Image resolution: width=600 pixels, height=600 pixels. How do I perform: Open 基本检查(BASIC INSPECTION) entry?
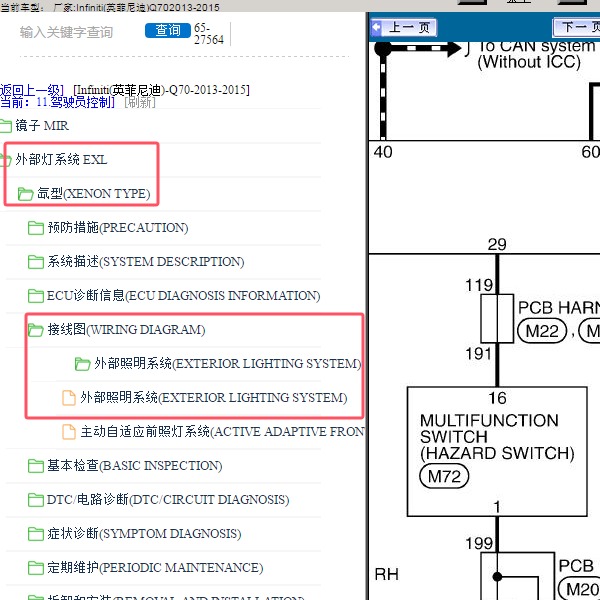click(135, 466)
